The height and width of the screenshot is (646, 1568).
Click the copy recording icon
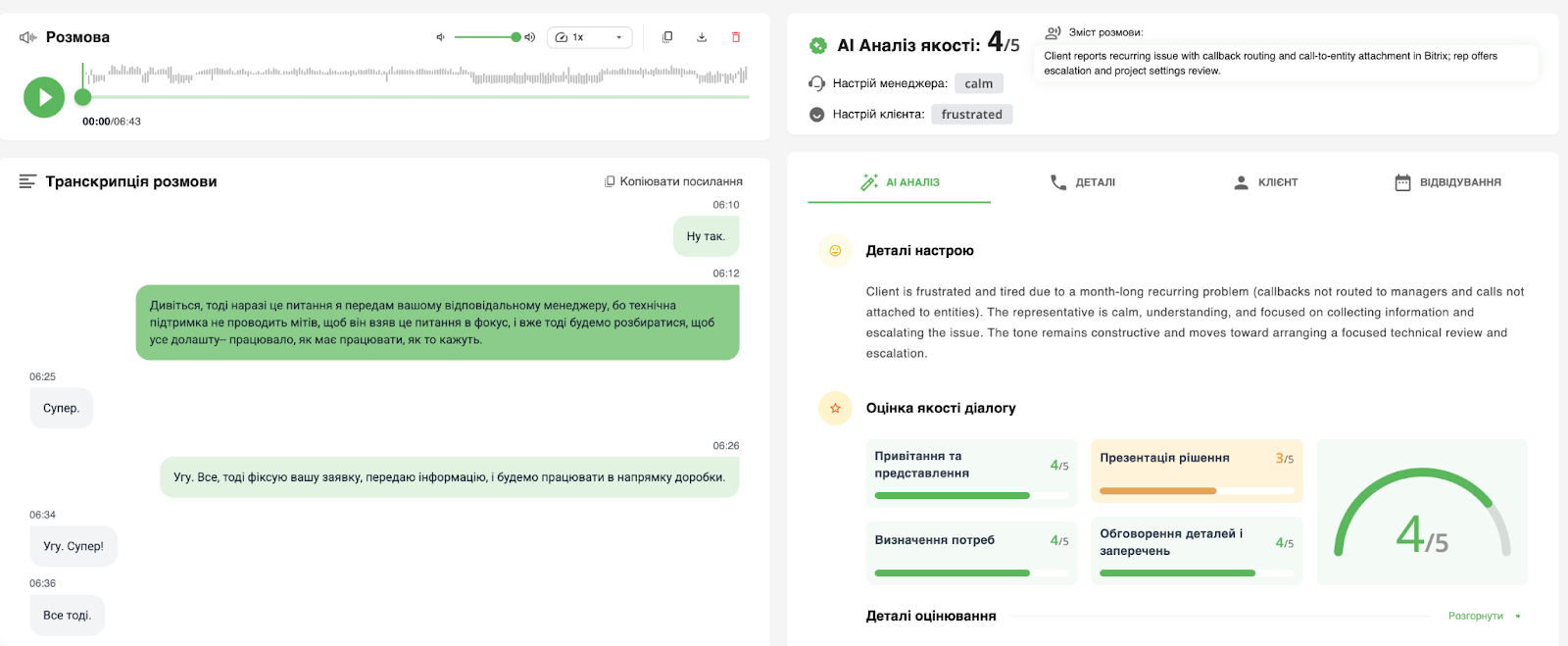667,37
